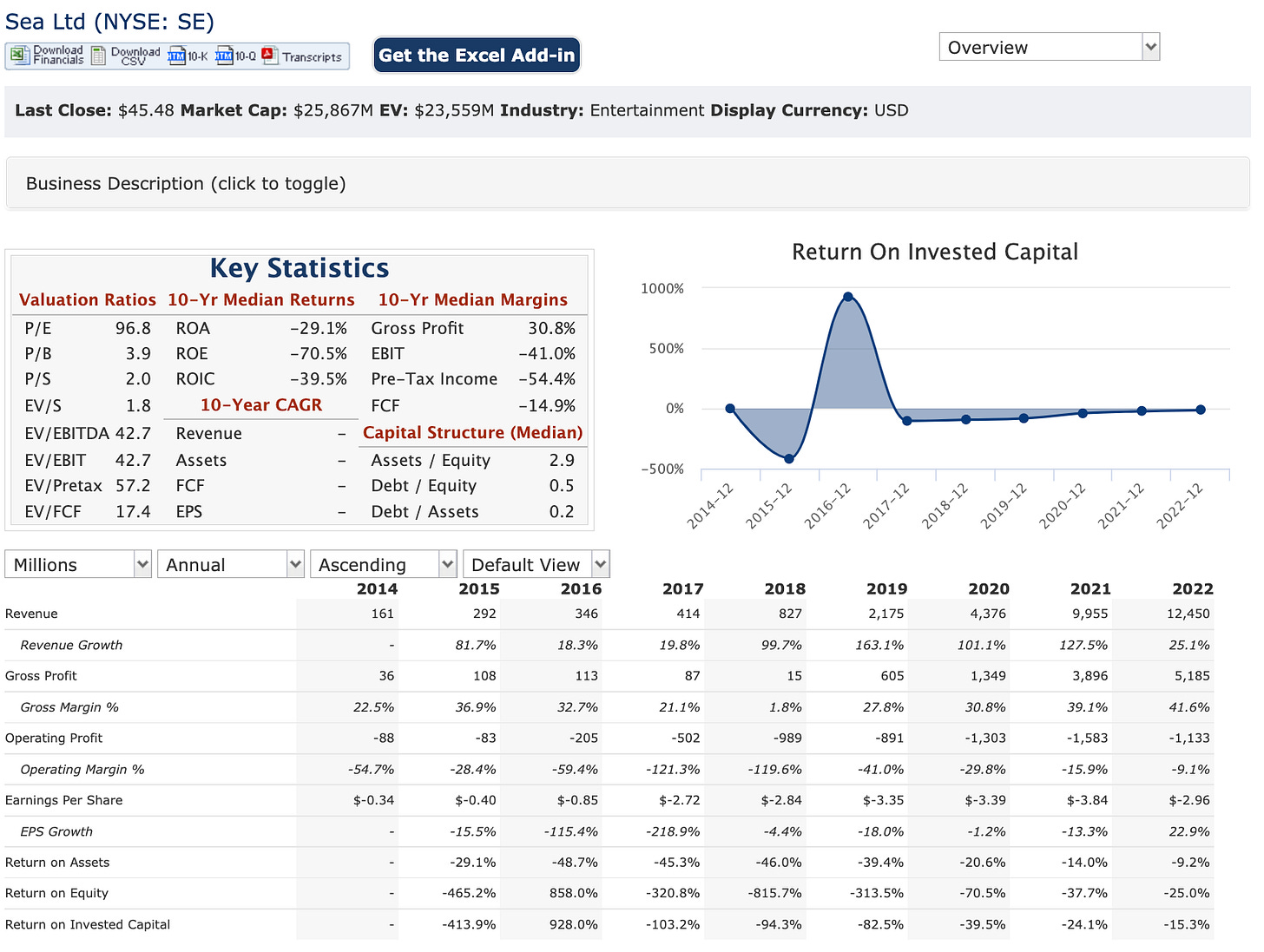The image size is (1264, 952).
Task: Click the Revenue row label
Action: (x=31, y=614)
